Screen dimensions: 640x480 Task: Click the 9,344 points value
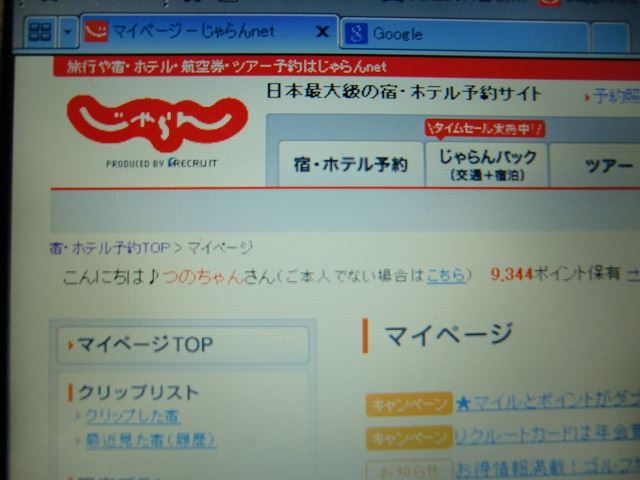(x=512, y=274)
